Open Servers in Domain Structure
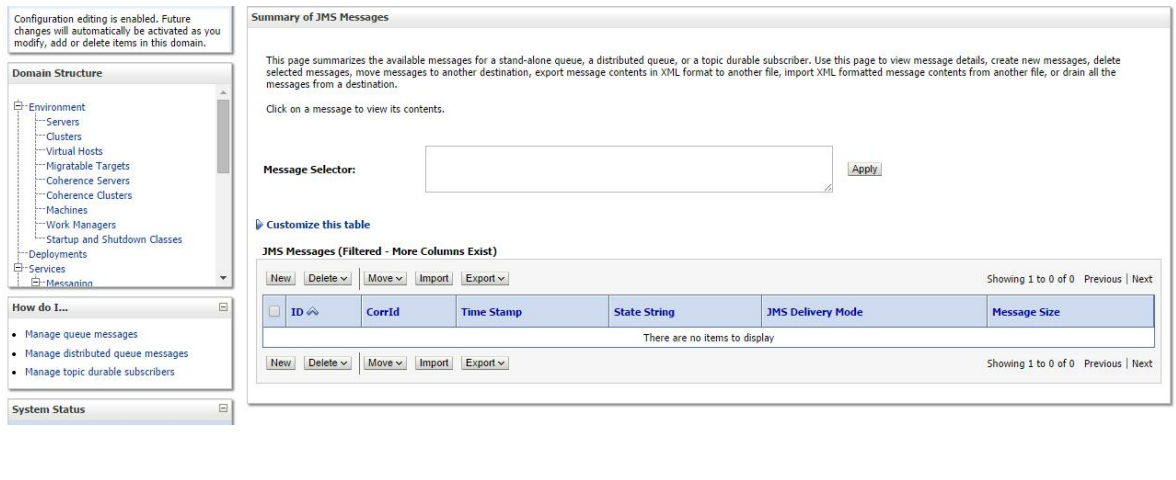1176x480 pixels. click(x=62, y=122)
